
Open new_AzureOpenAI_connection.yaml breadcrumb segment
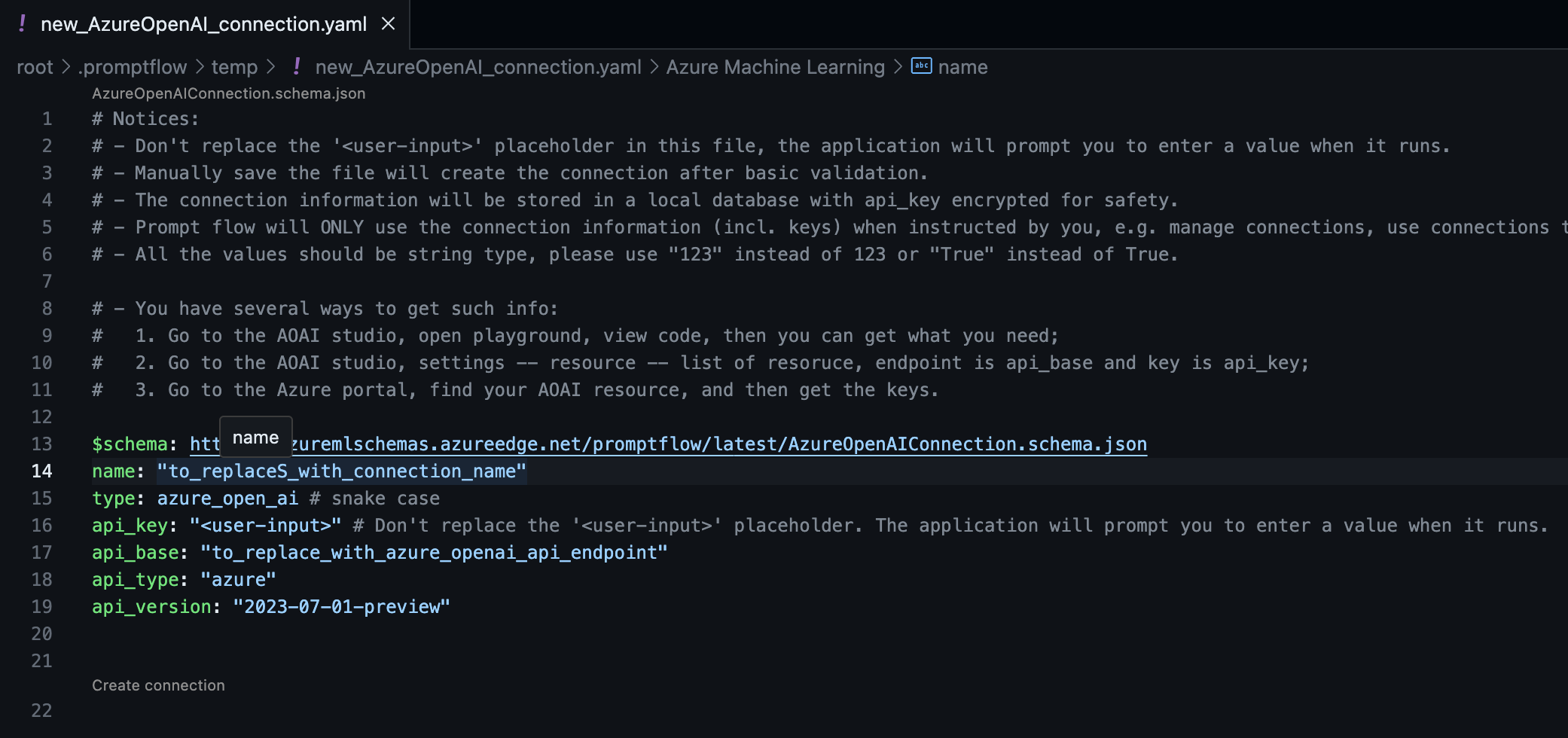click(x=478, y=67)
